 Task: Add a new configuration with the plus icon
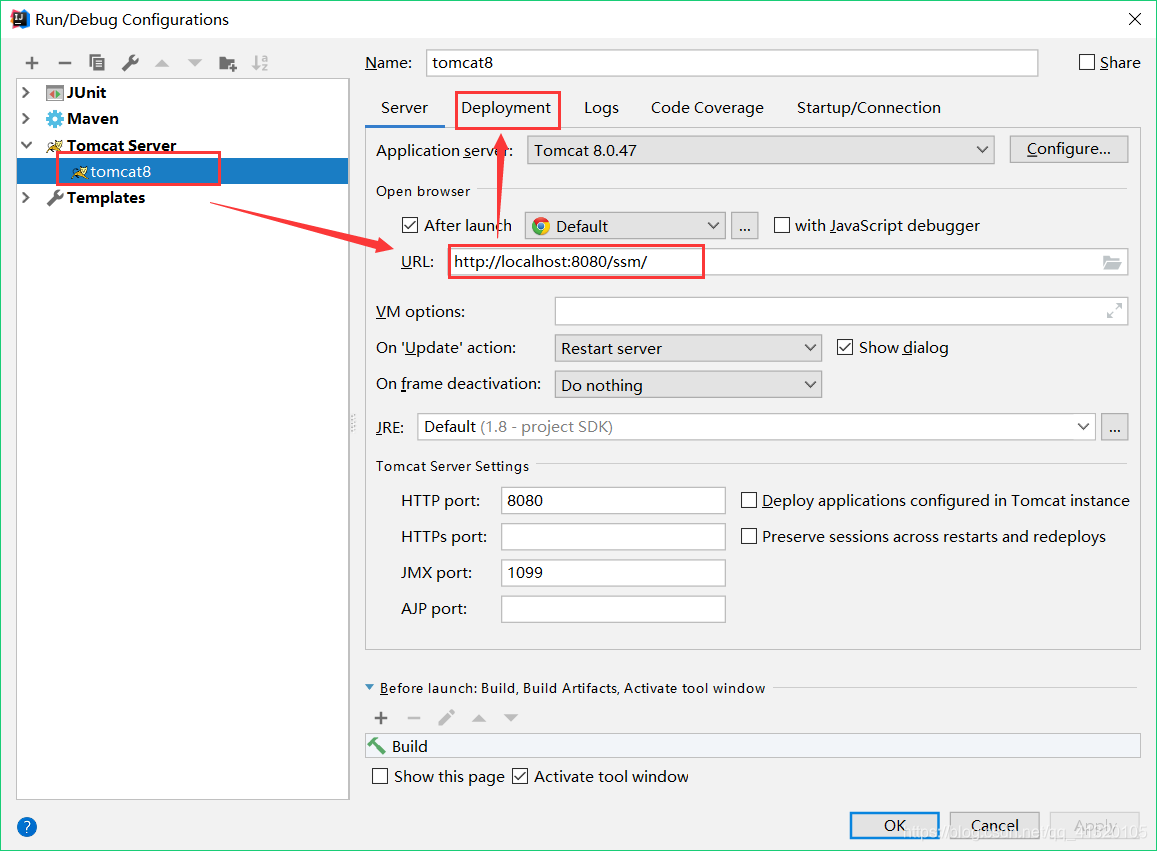click(32, 63)
